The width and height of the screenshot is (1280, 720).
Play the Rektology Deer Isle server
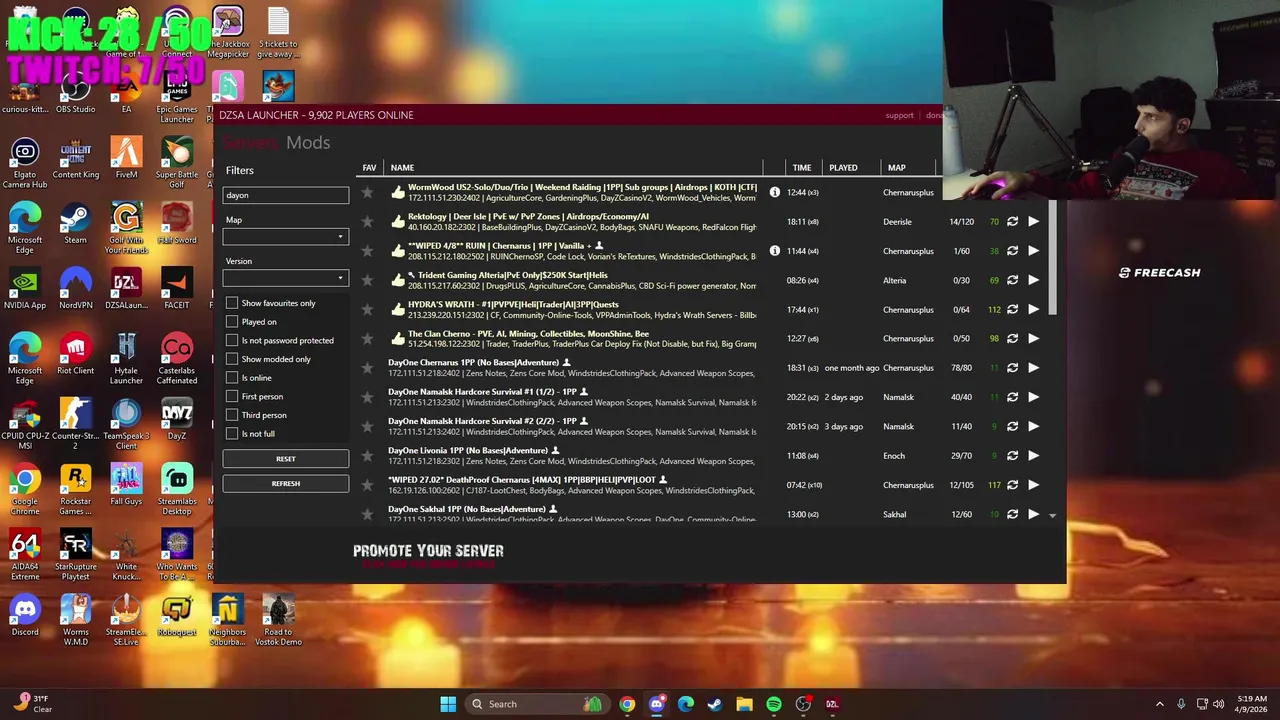1033,222
